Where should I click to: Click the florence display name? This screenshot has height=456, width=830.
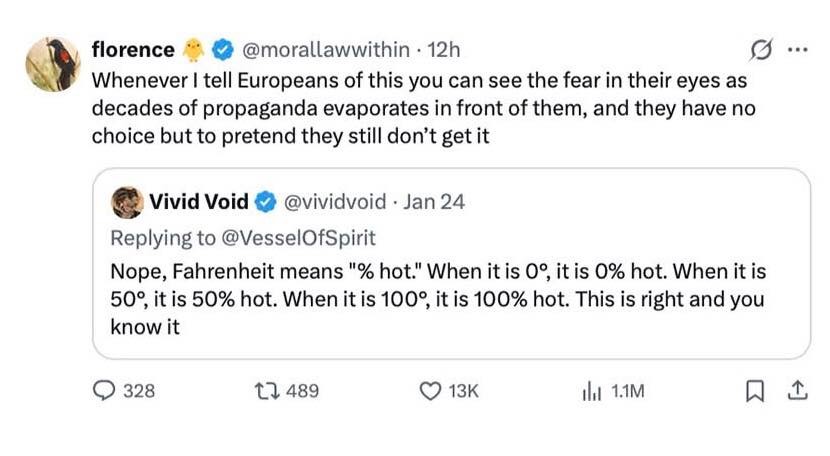(x=133, y=48)
